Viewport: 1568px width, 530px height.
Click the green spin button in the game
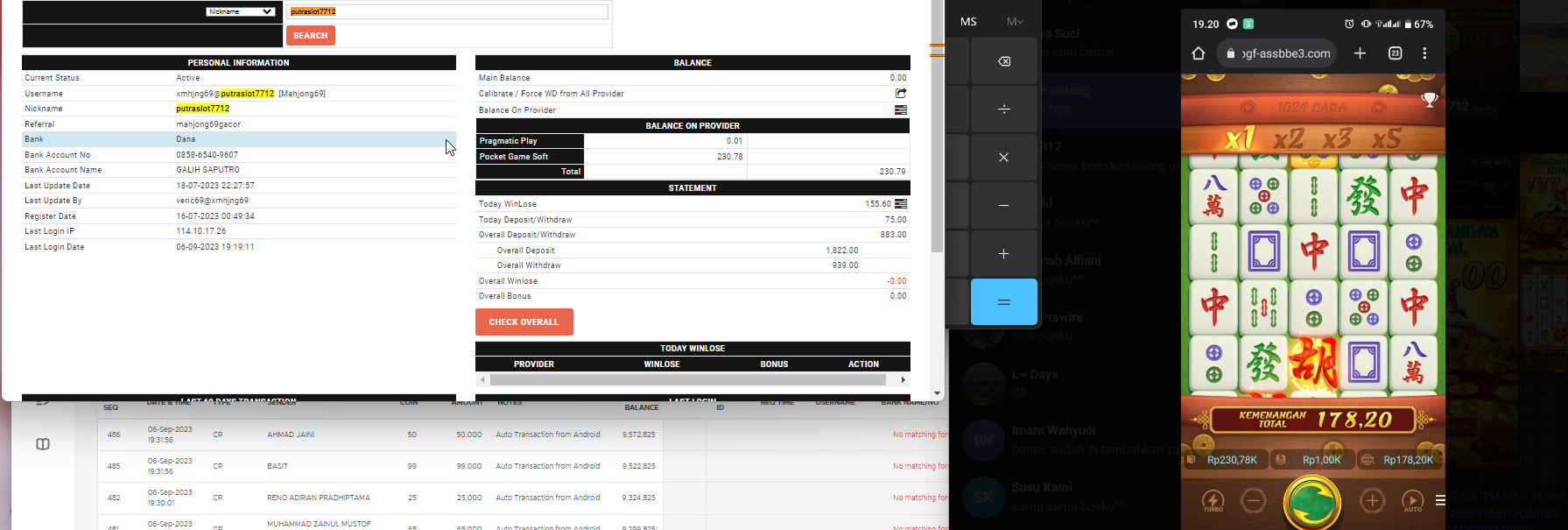click(x=1312, y=503)
